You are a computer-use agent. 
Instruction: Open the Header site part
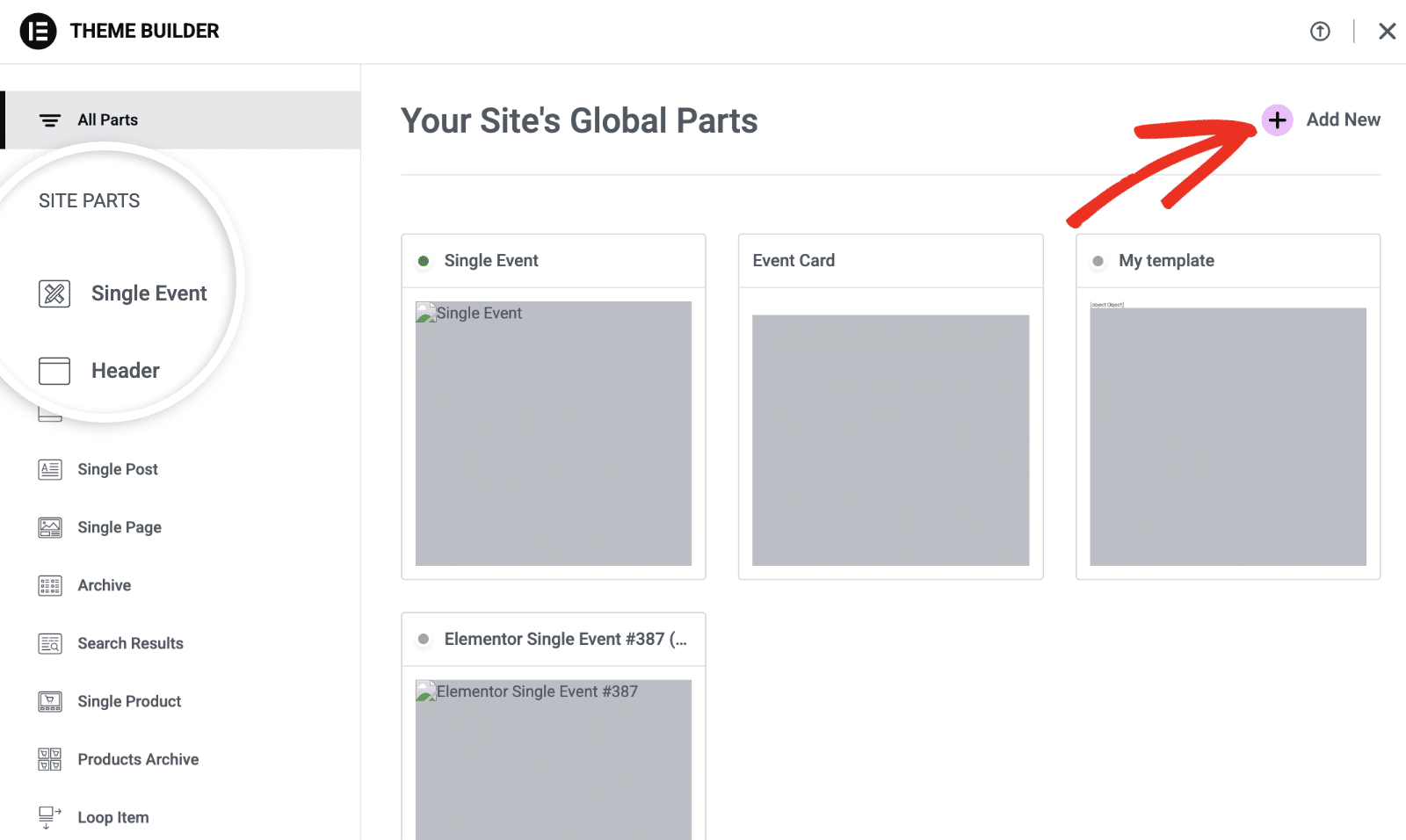point(126,371)
